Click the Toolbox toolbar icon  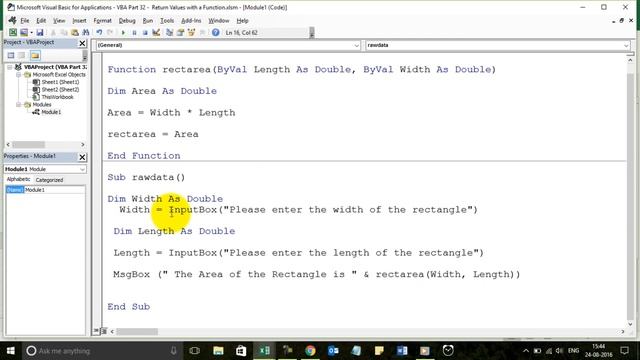202,32
